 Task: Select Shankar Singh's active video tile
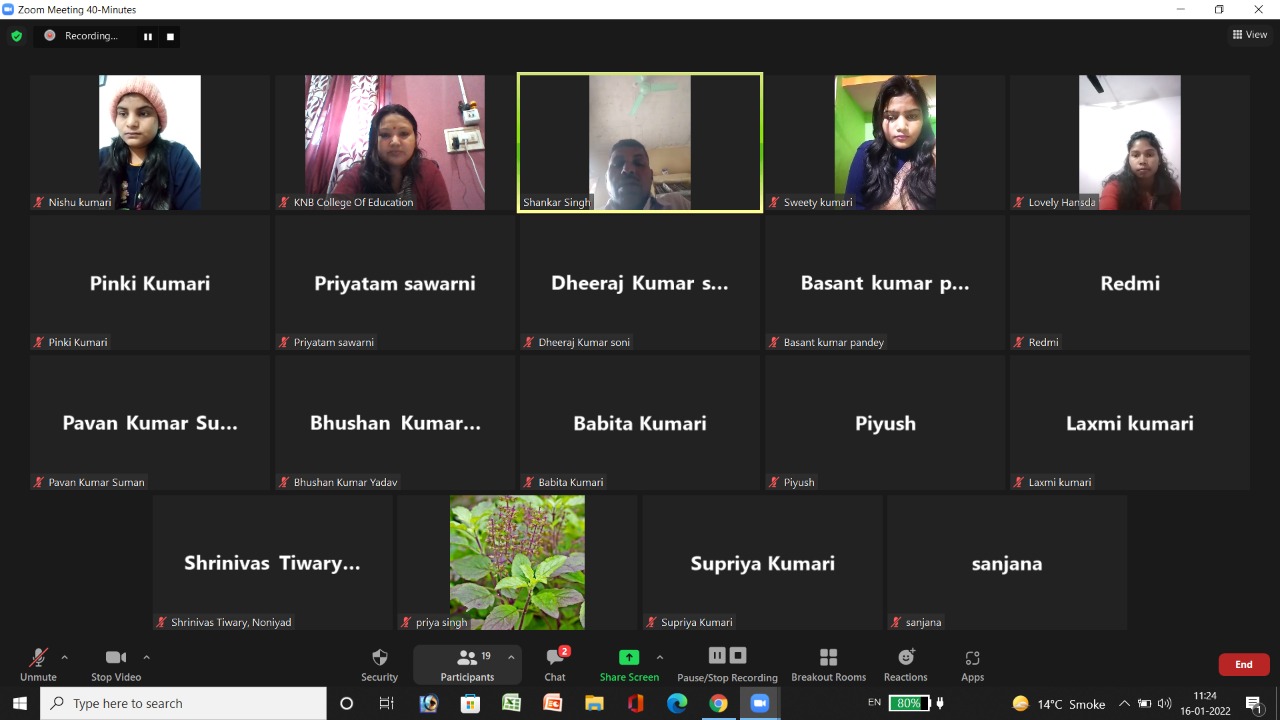point(640,142)
